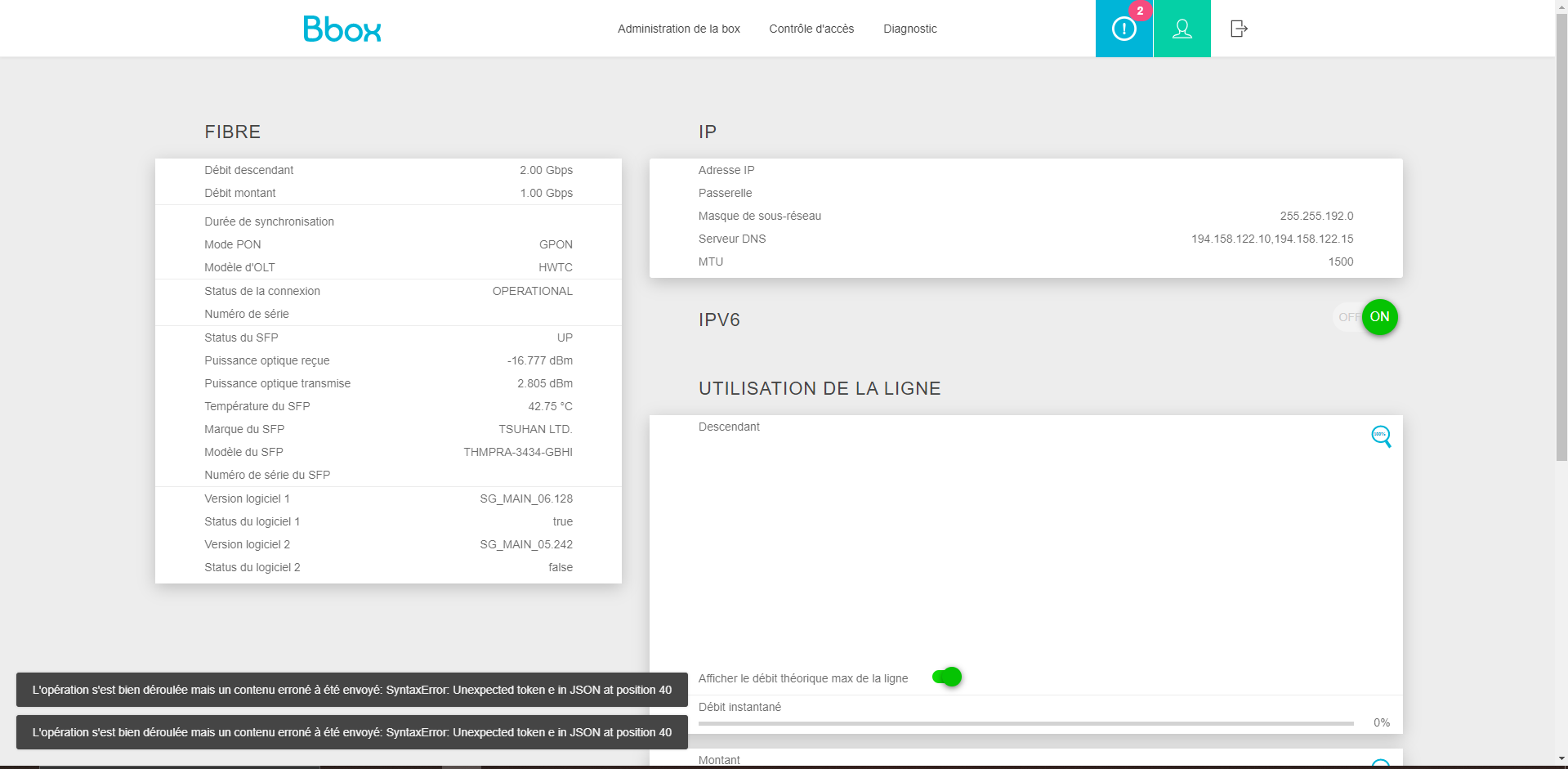This screenshot has width=1568, height=769.
Task: Click the UTILISATION DE LA LIGNE heading
Action: pos(820,388)
